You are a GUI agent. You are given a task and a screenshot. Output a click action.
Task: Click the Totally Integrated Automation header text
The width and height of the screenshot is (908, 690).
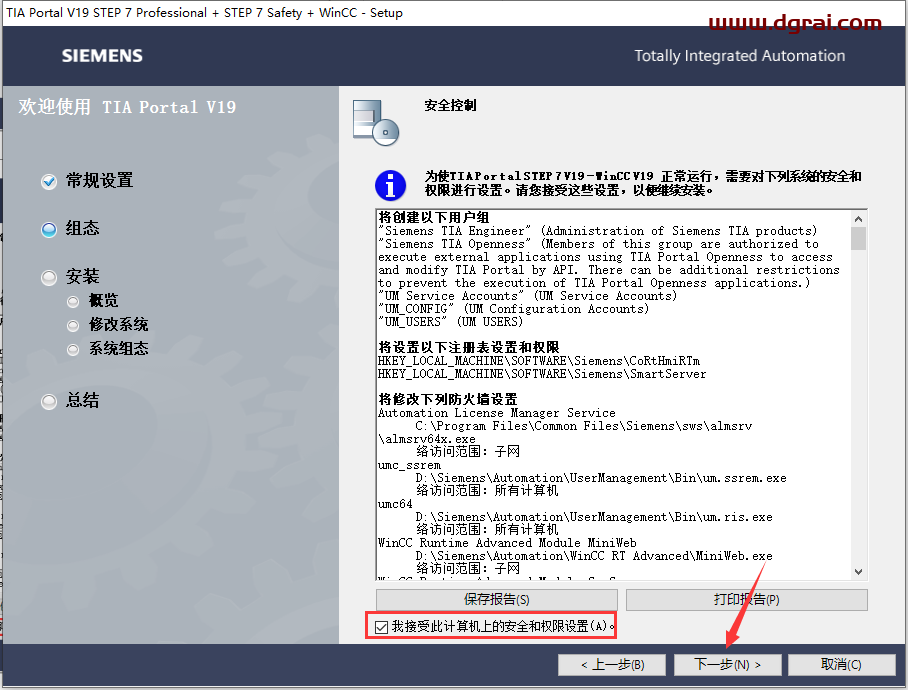pos(739,56)
